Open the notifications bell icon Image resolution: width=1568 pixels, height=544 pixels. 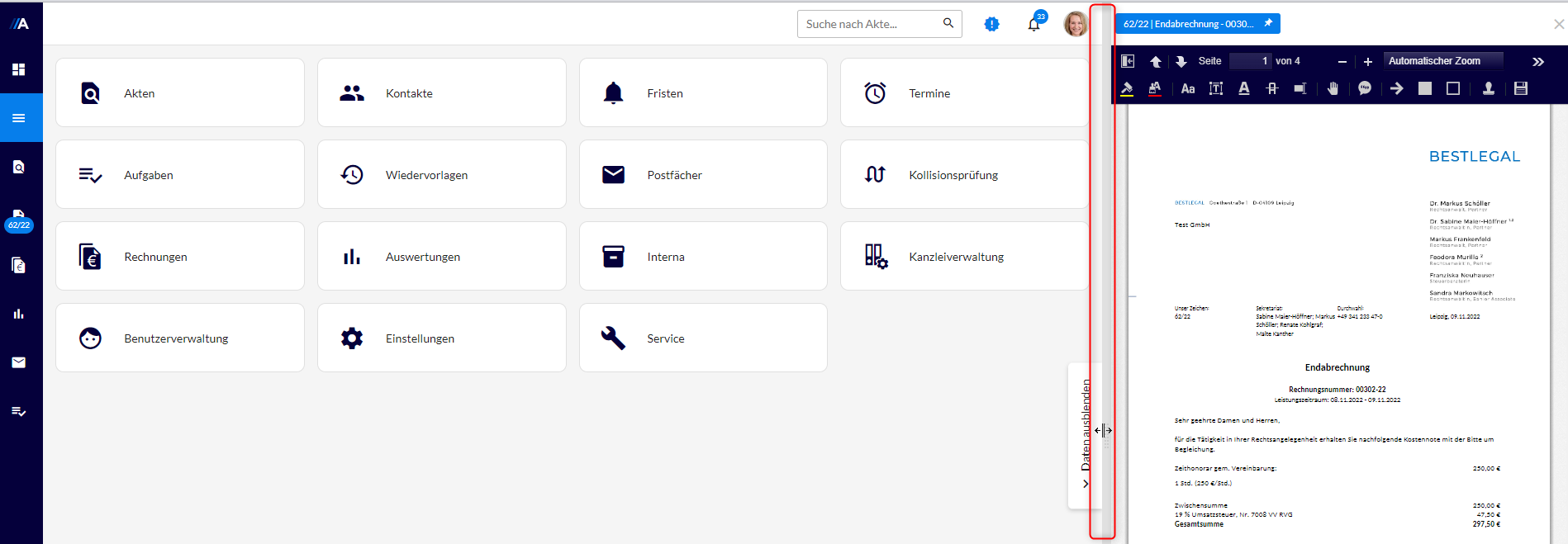(x=1033, y=24)
